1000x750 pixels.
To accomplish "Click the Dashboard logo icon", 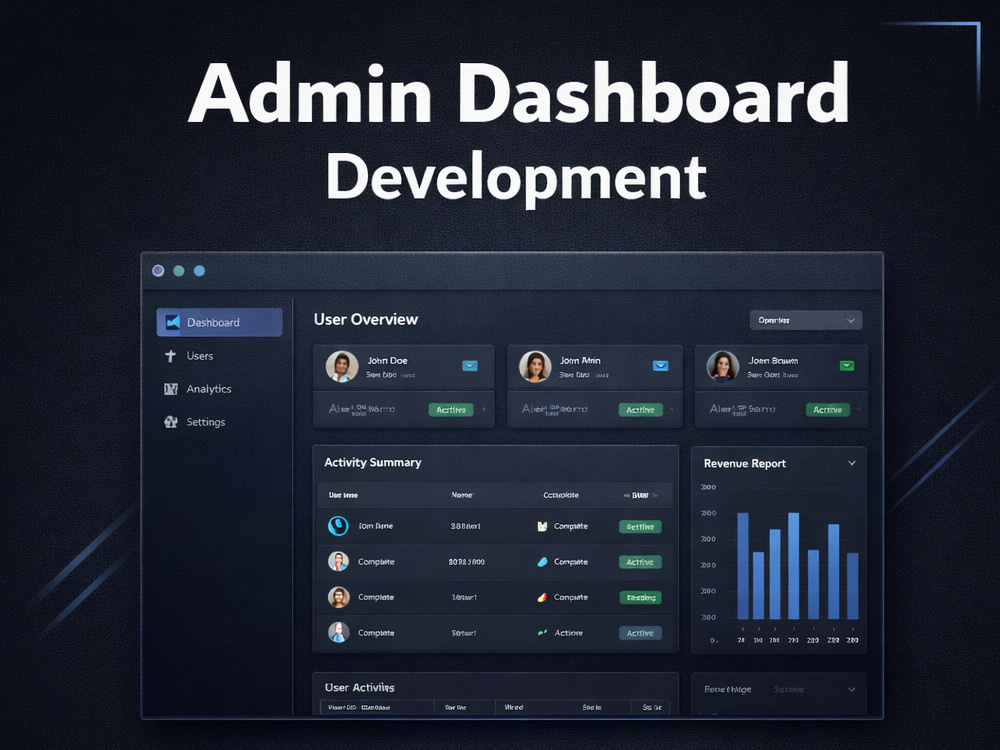I will (172, 322).
